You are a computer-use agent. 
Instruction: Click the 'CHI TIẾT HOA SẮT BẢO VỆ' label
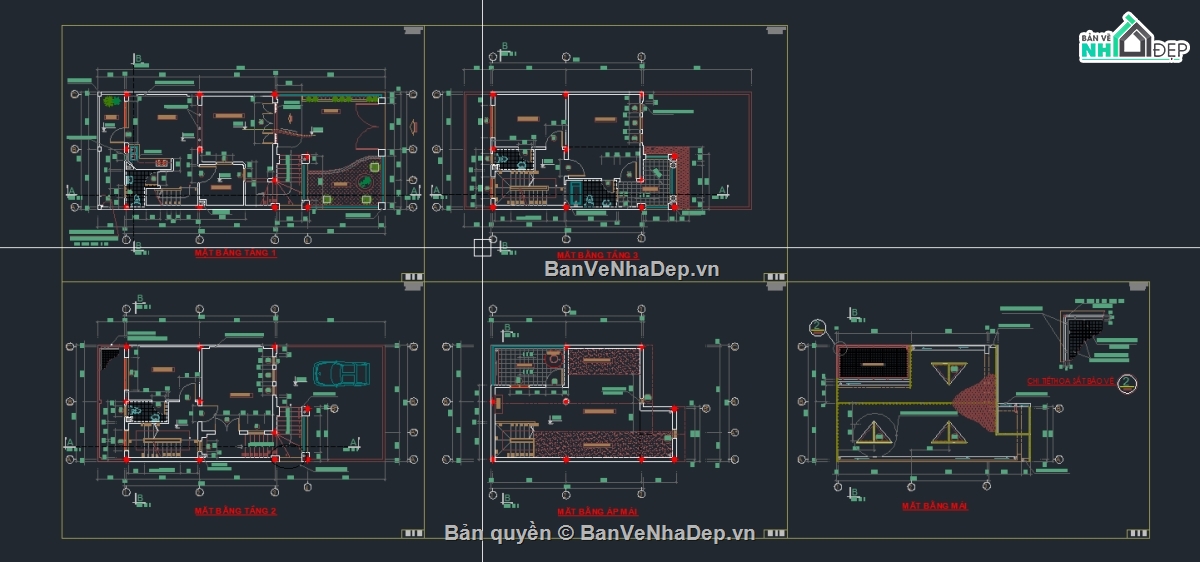coord(1072,381)
